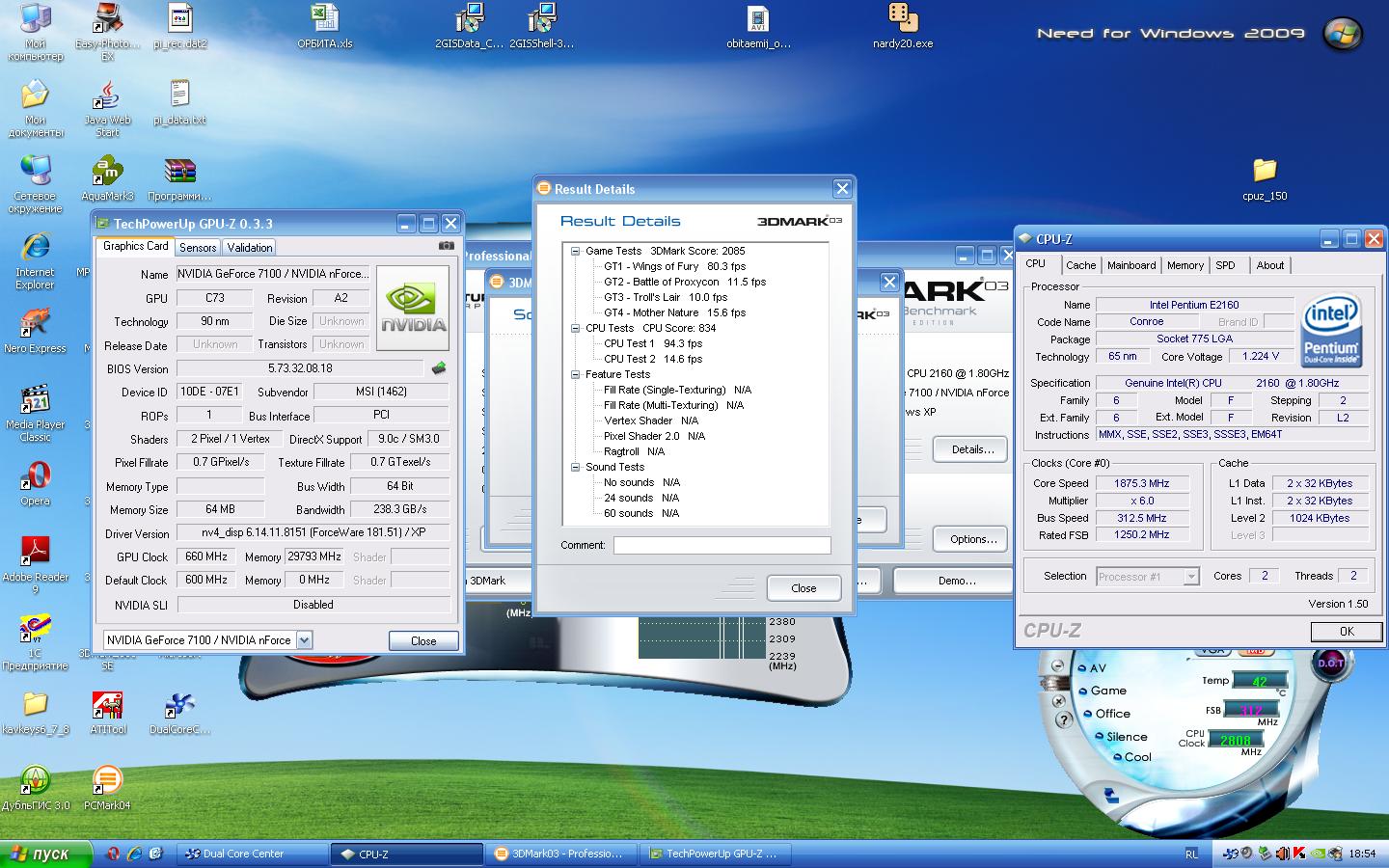Switch to the Sensors tab in GPU-Z
The width and height of the screenshot is (1389, 868).
point(198,248)
